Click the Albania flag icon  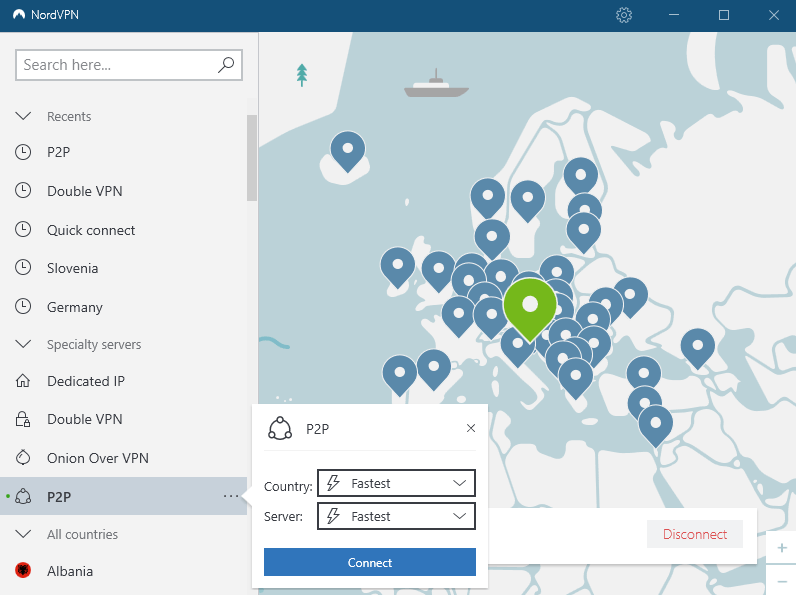(23, 571)
